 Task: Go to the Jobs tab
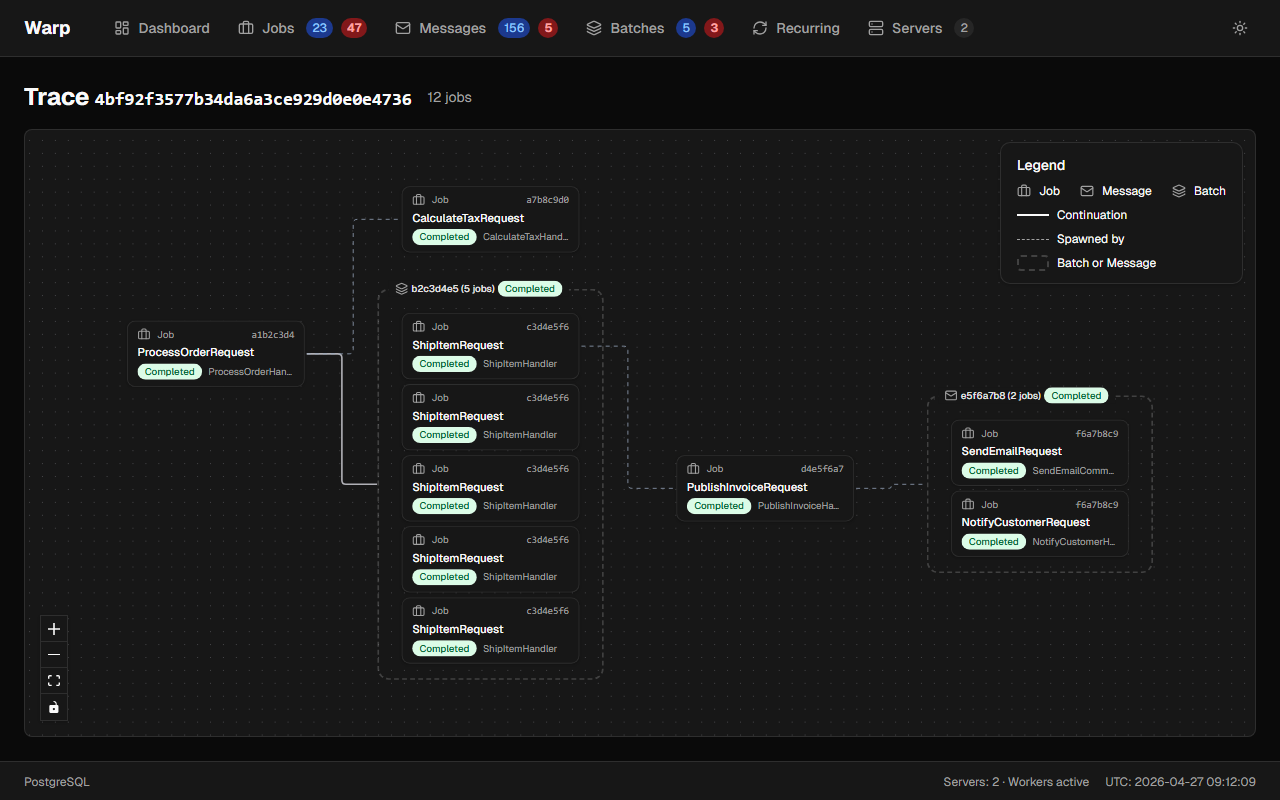266,28
